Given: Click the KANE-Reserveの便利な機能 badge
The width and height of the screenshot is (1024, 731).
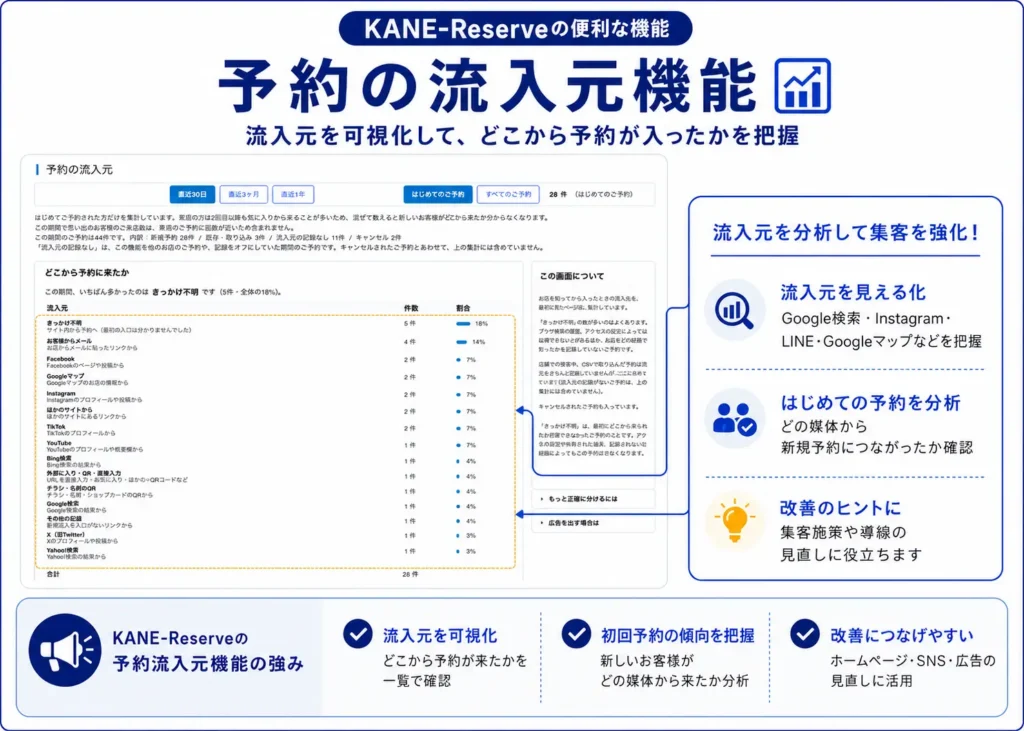Looking at the screenshot, I should [516, 28].
